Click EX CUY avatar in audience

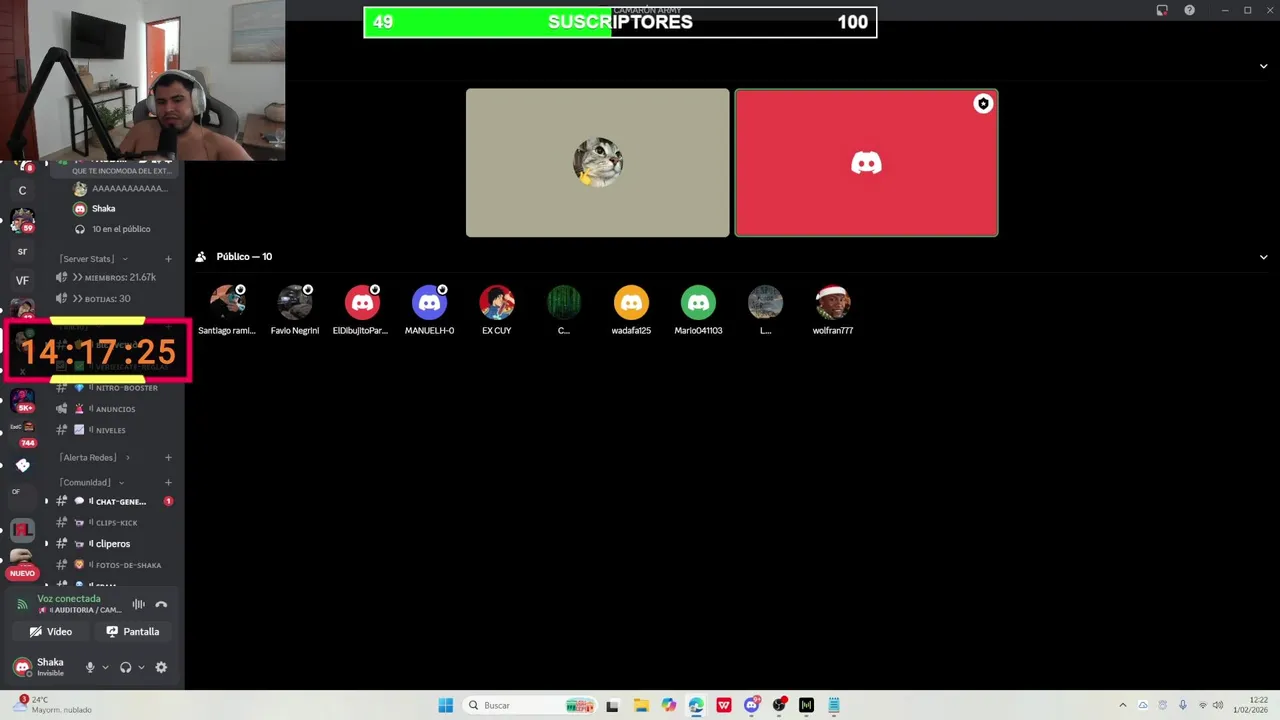[497, 302]
